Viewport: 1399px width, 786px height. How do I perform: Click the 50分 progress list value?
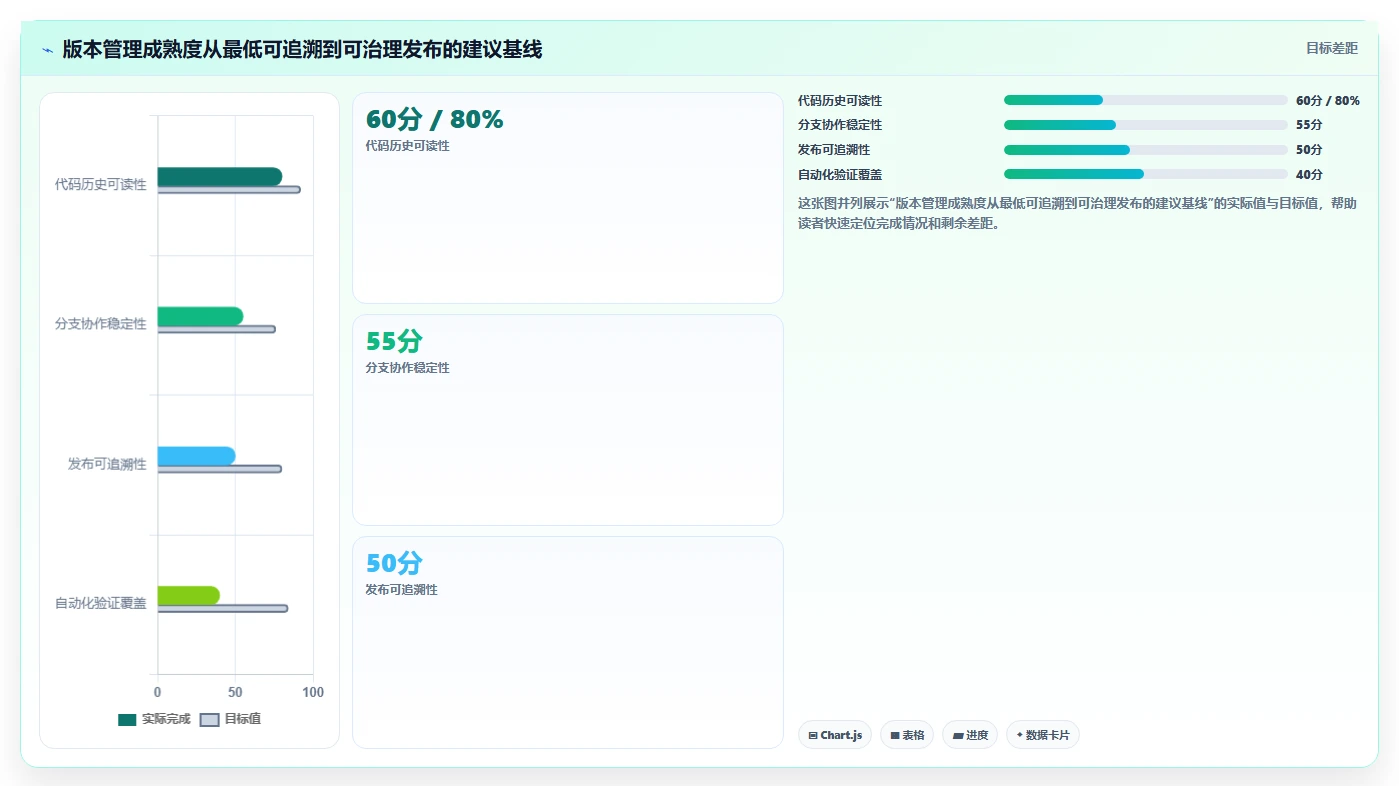point(1309,150)
